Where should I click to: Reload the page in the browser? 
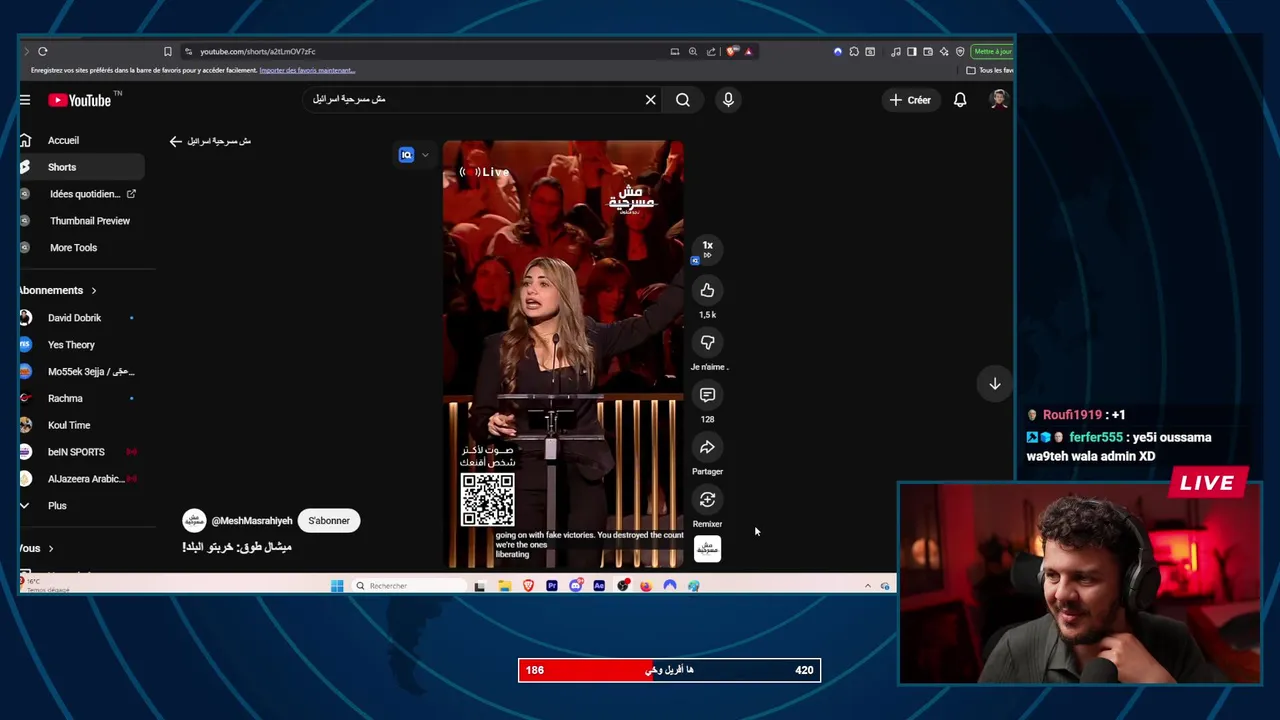coord(43,51)
